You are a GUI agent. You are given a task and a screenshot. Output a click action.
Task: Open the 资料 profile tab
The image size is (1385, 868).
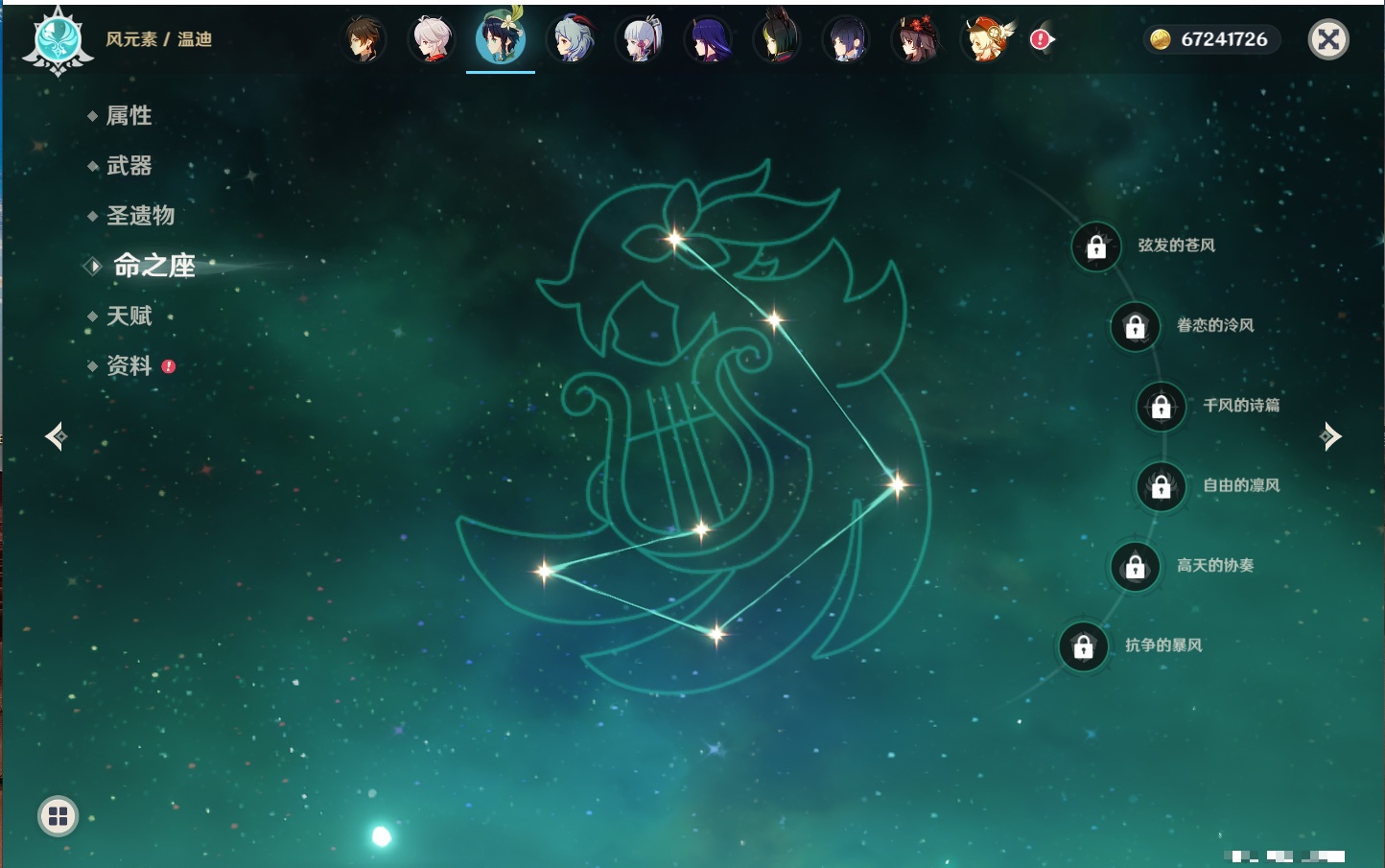(x=130, y=365)
